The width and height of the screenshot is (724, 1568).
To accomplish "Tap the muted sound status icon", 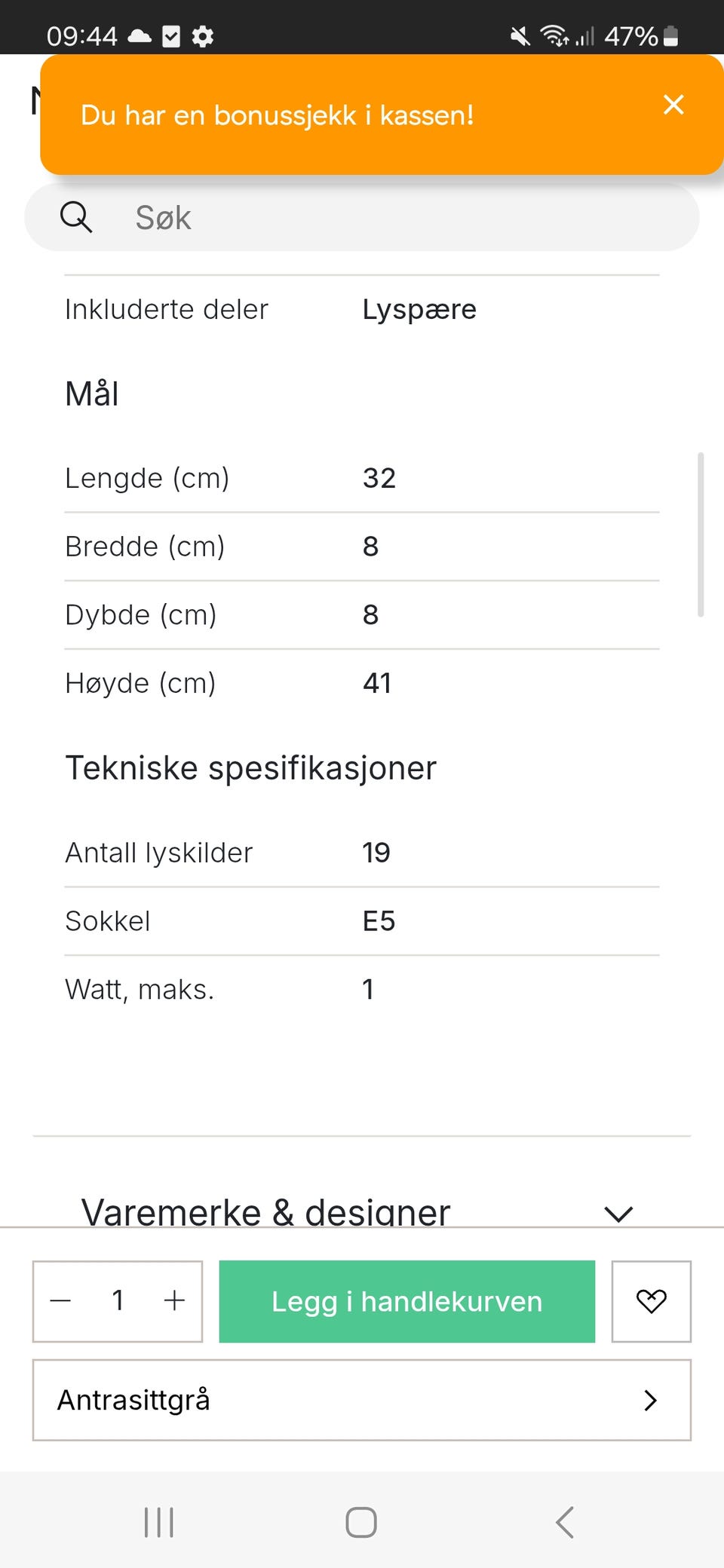I will tap(520, 36).
